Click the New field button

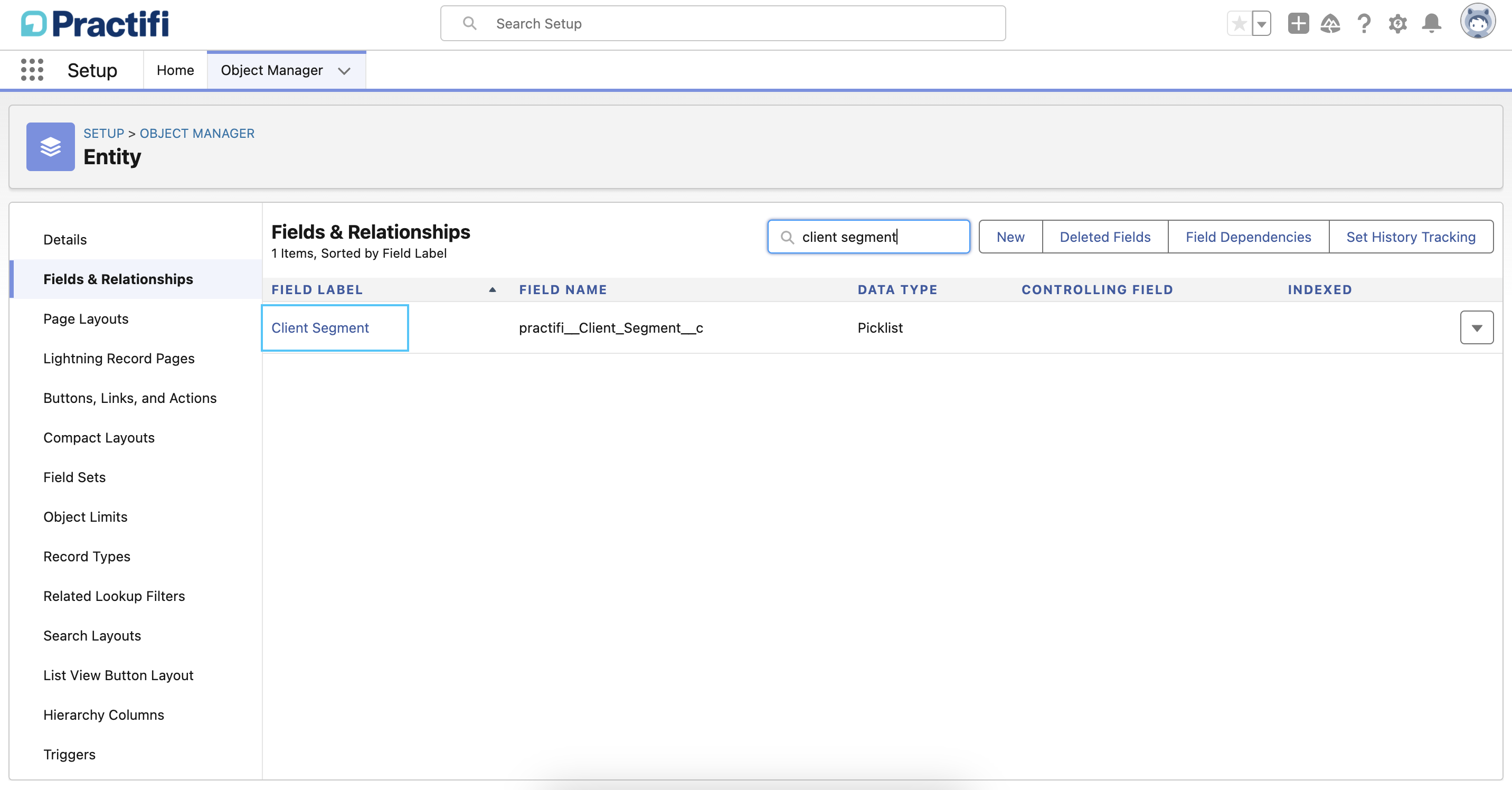pos(1010,237)
